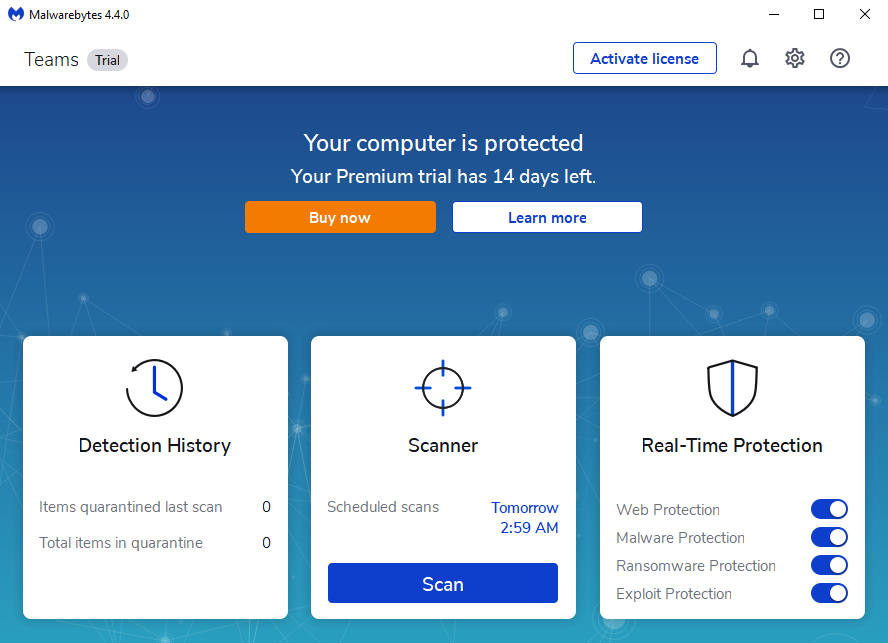Open the notifications bell
The height and width of the screenshot is (643, 888).
click(749, 58)
